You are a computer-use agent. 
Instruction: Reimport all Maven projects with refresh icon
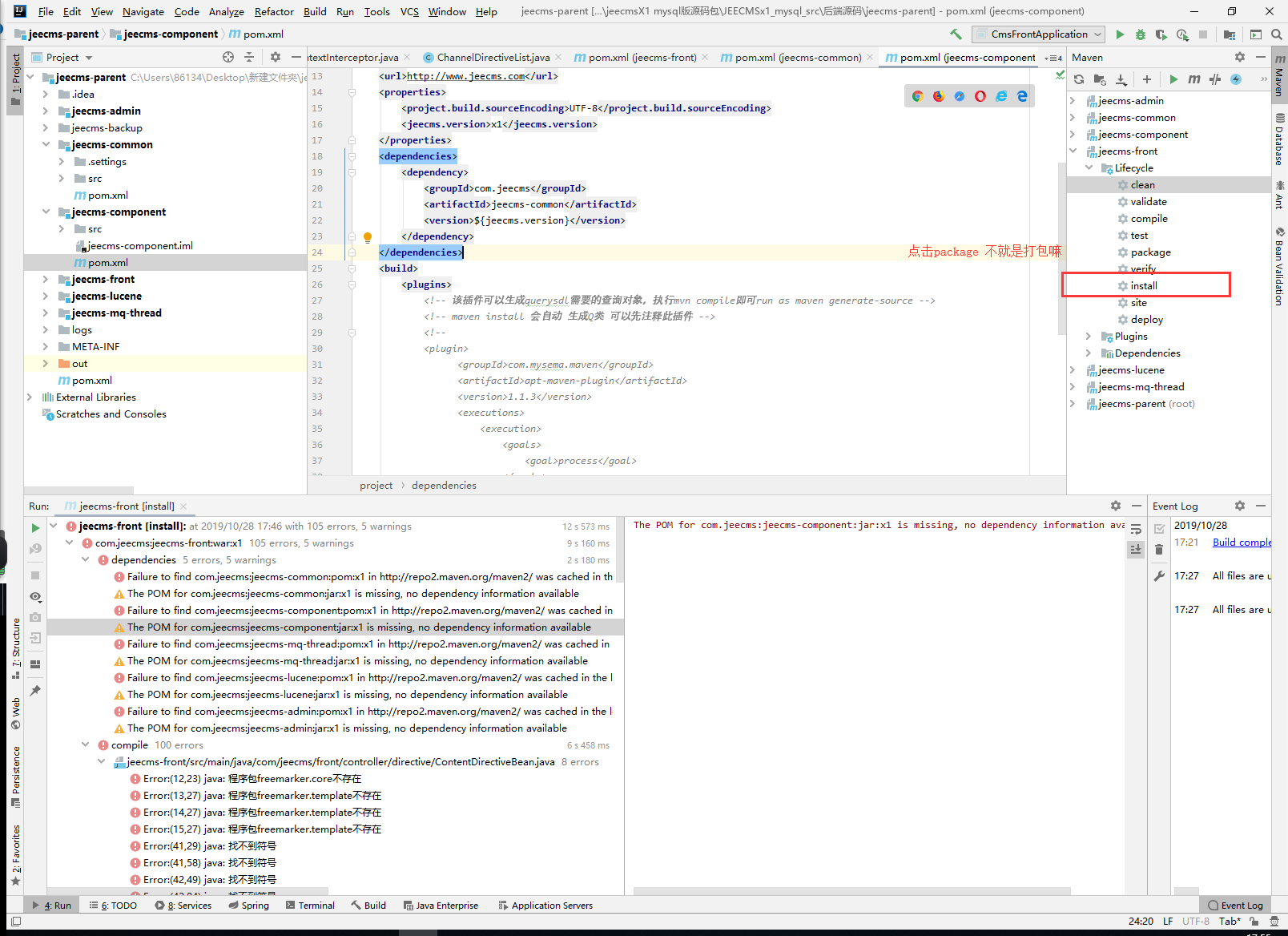(1079, 79)
